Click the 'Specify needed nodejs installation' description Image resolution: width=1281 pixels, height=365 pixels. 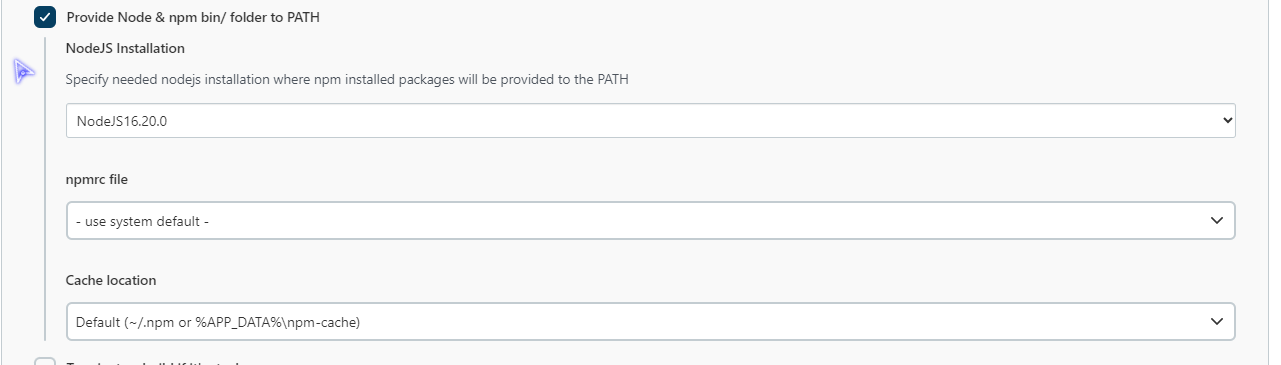click(x=347, y=79)
